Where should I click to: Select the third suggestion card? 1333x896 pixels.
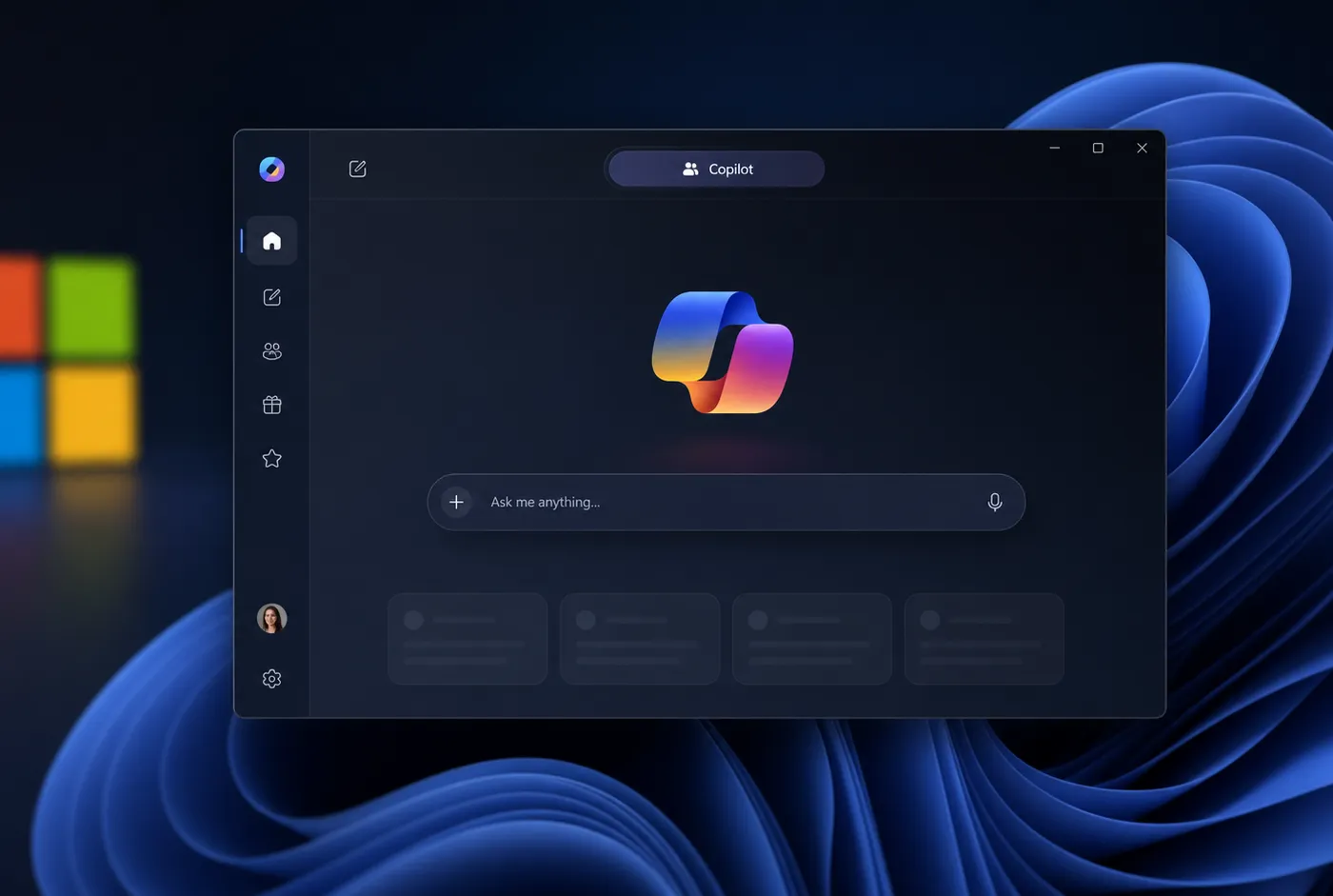[812, 639]
